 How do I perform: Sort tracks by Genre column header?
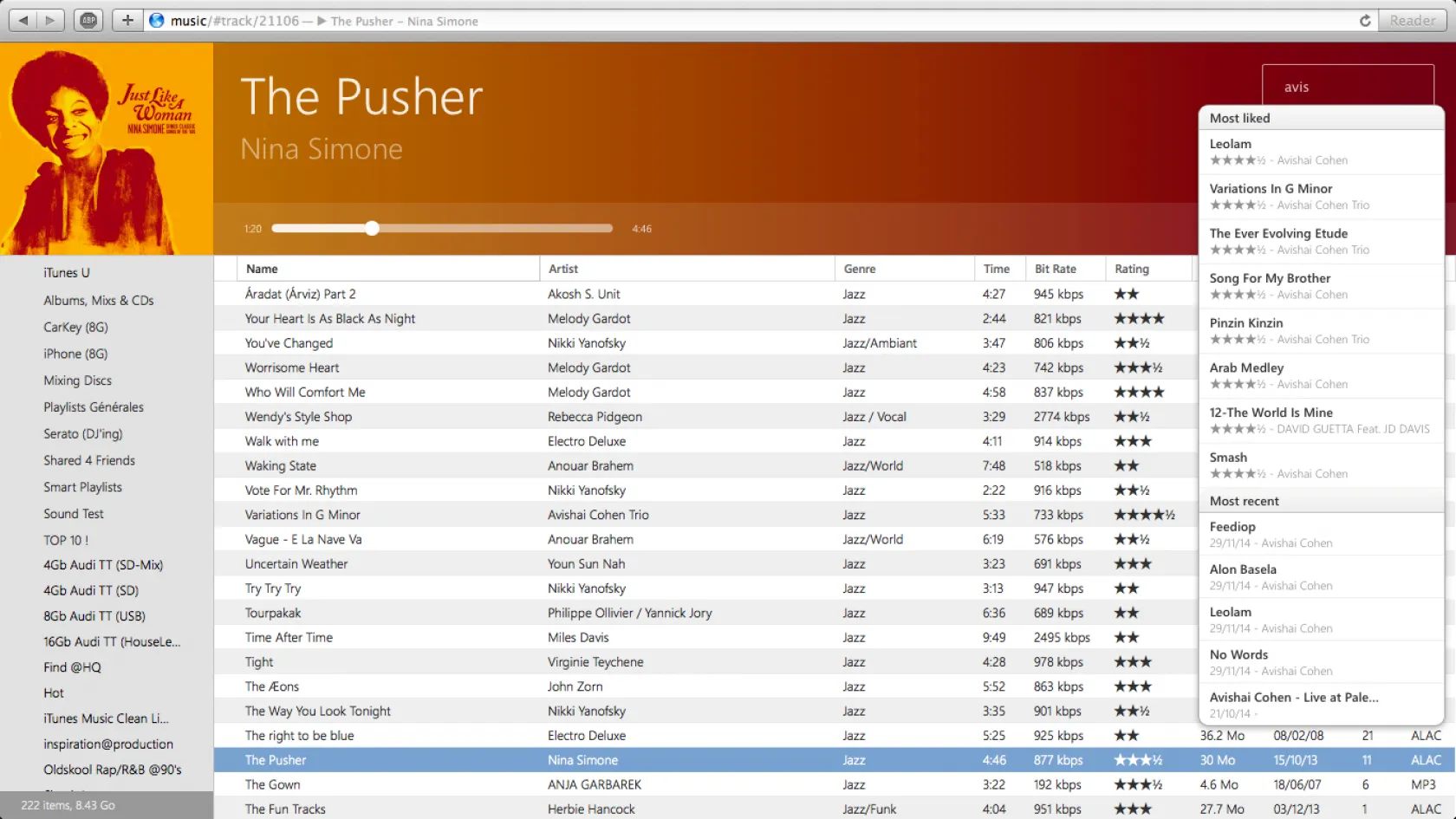[x=859, y=269]
